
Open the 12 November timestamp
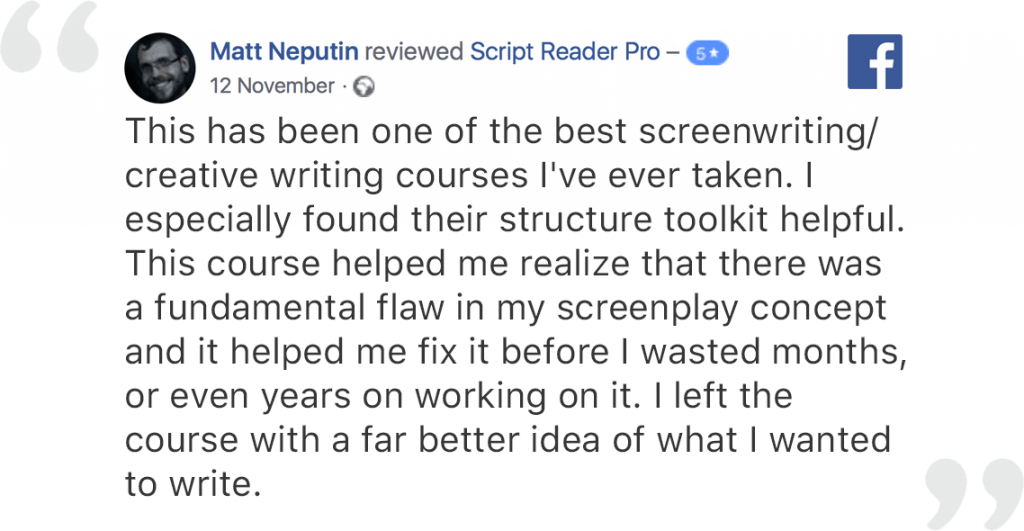point(272,86)
